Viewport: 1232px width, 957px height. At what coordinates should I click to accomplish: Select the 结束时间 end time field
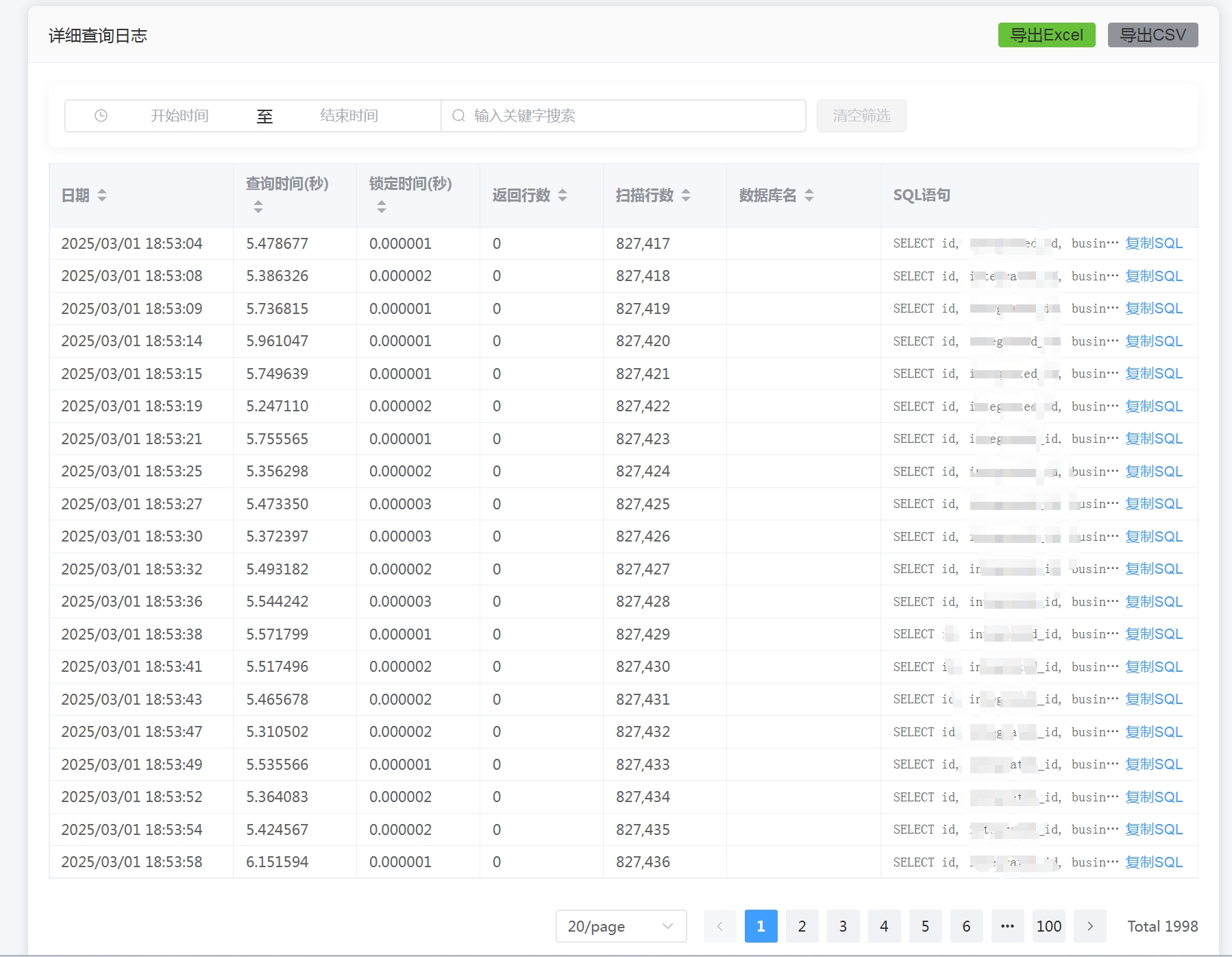(349, 116)
